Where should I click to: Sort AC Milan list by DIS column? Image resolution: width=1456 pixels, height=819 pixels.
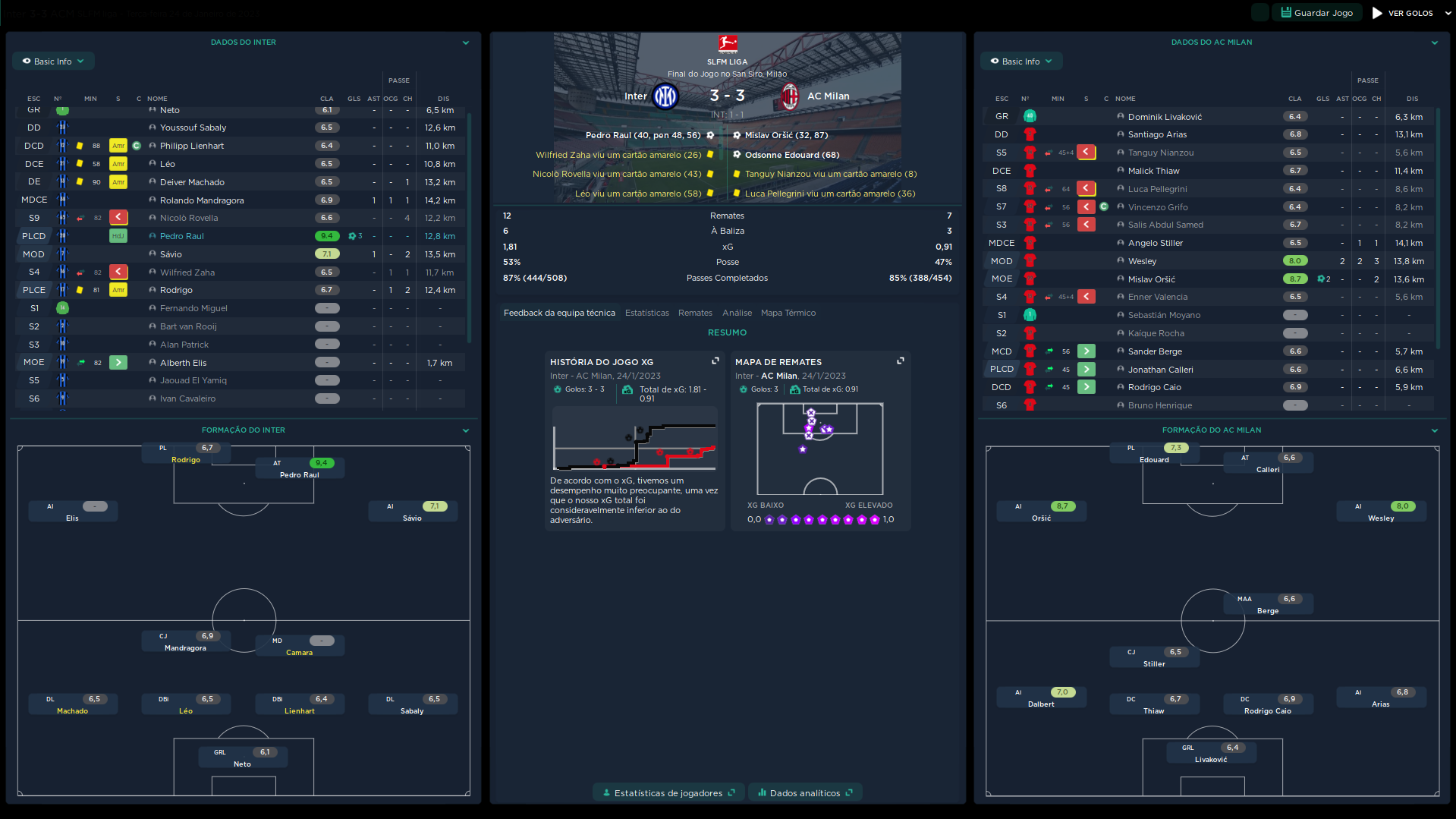point(1412,99)
